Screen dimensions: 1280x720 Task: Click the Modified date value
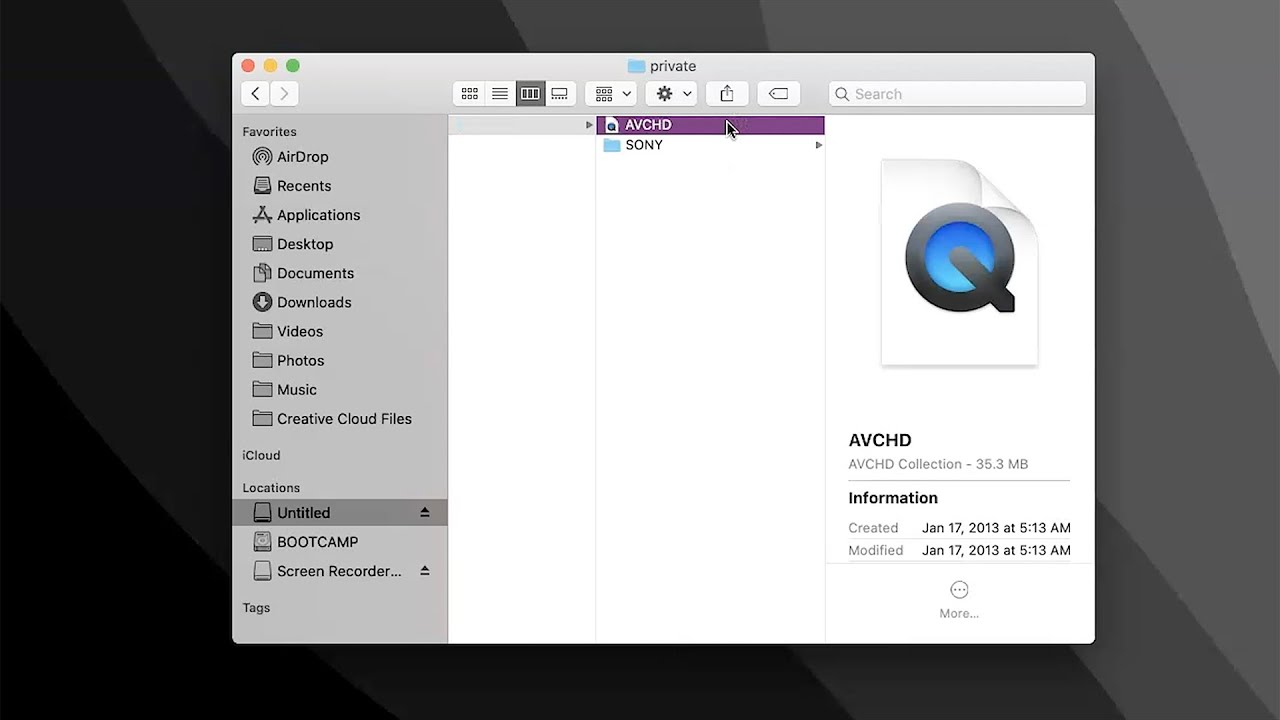(996, 550)
